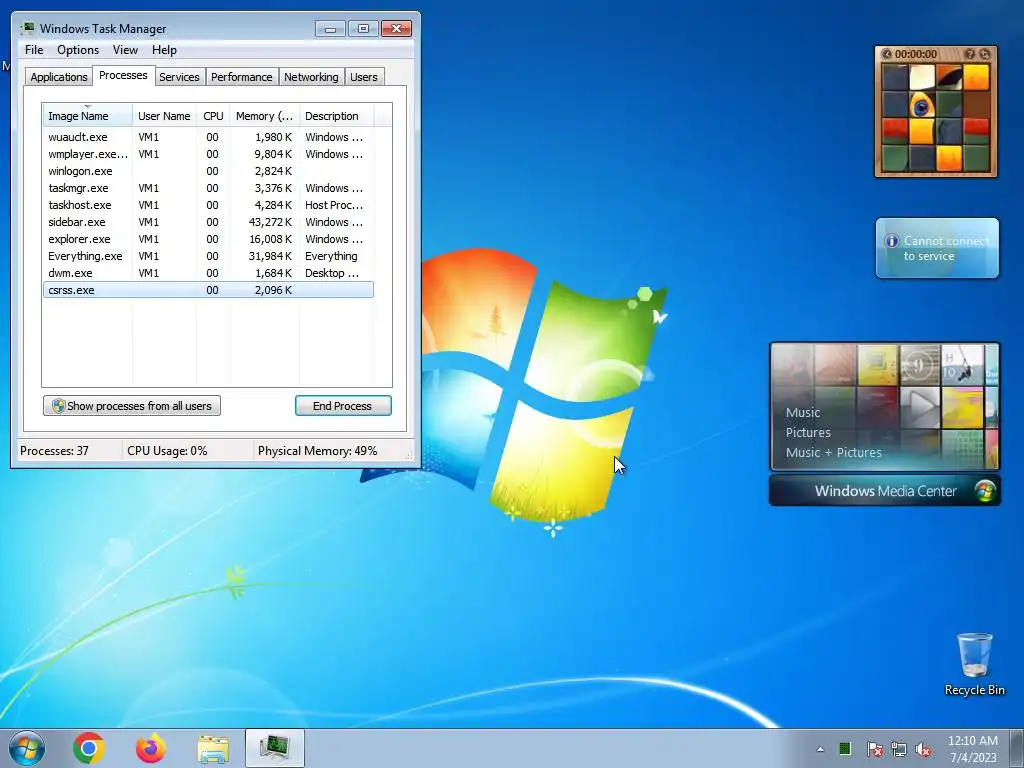1024x768 pixels.
Task: Launch Firefox from the taskbar
Action: click(150, 748)
